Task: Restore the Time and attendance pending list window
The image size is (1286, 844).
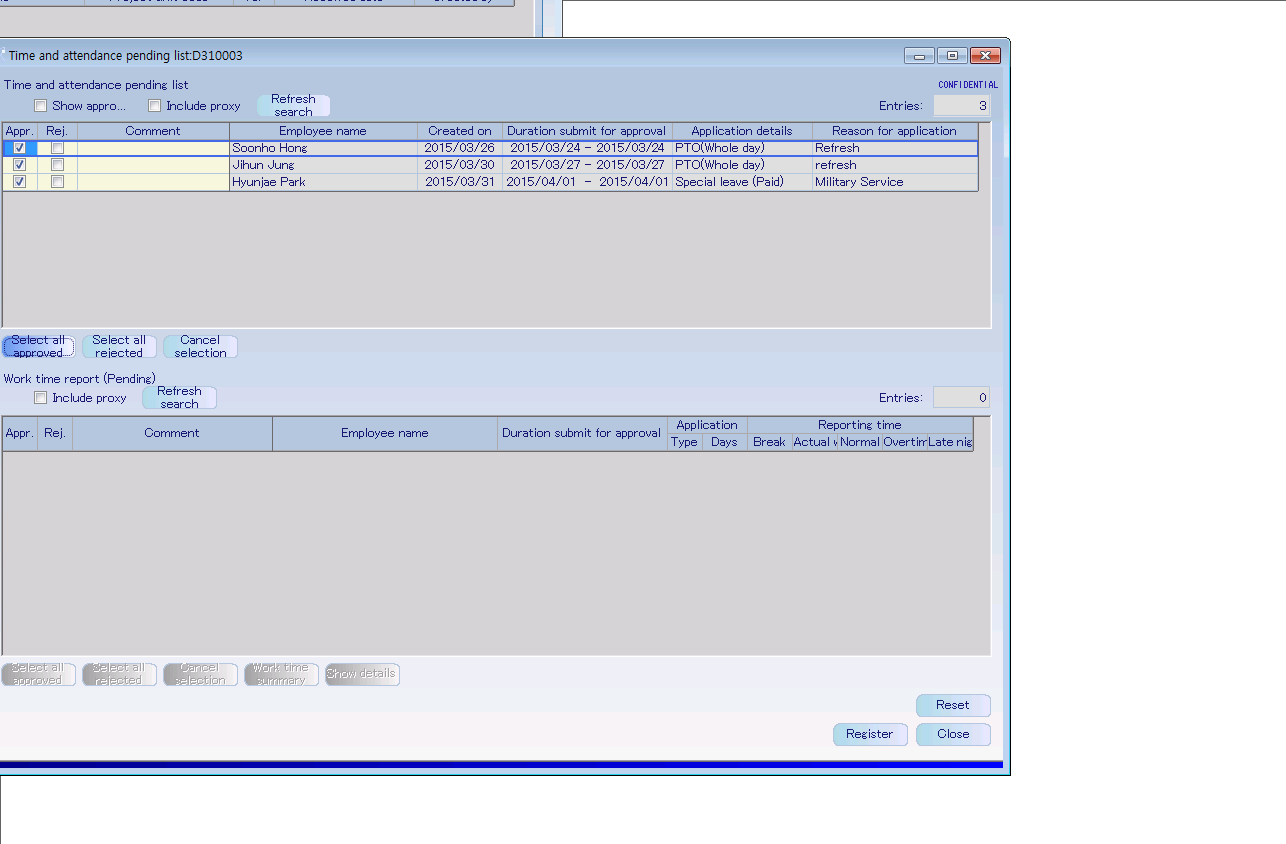Action: point(952,56)
